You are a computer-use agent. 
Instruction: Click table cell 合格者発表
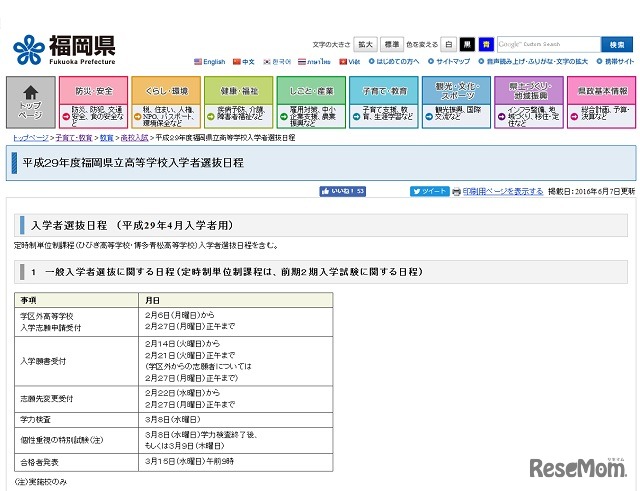pyautogui.click(x=76, y=462)
